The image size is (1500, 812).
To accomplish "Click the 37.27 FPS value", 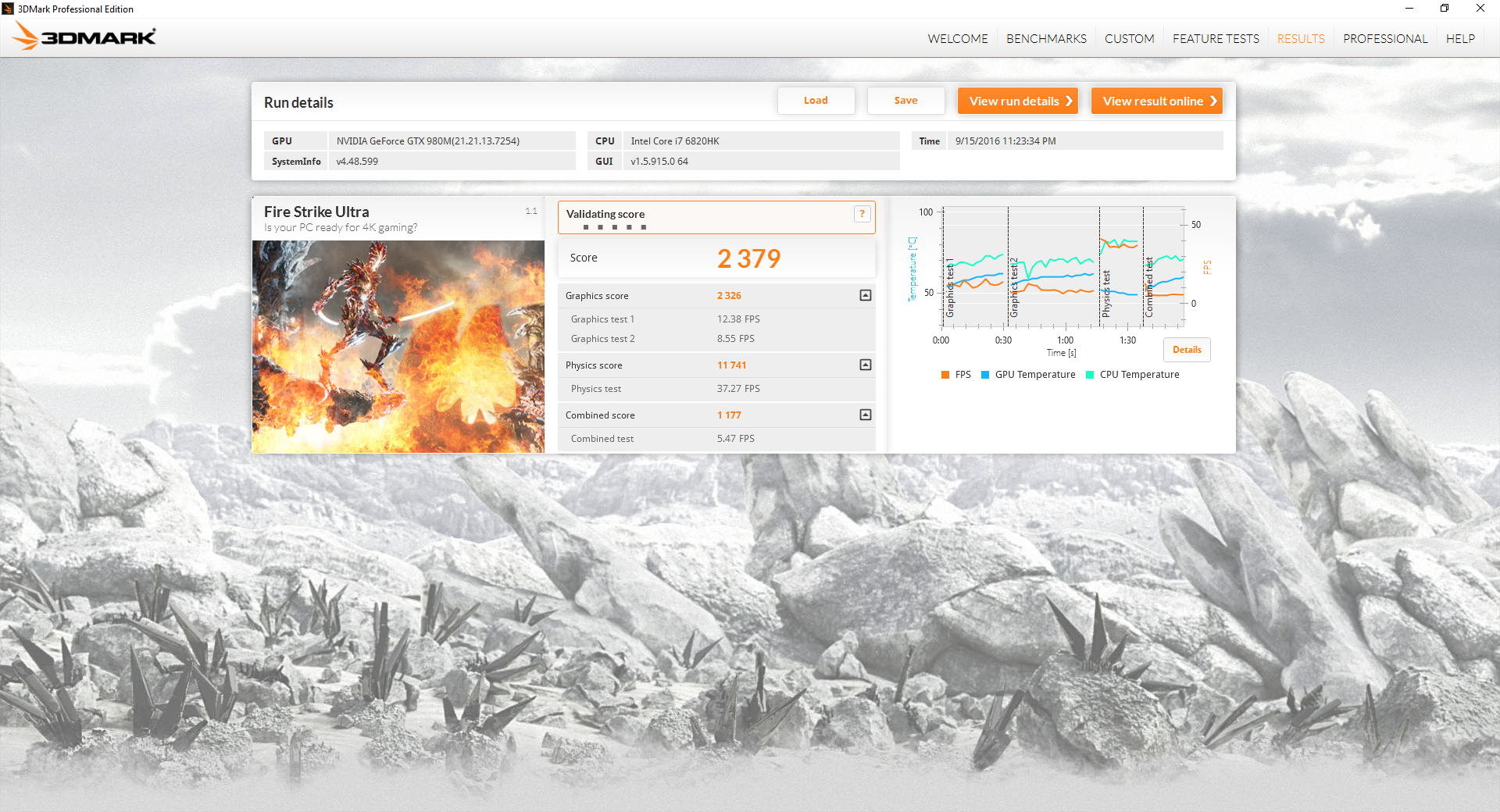I will [x=738, y=389].
